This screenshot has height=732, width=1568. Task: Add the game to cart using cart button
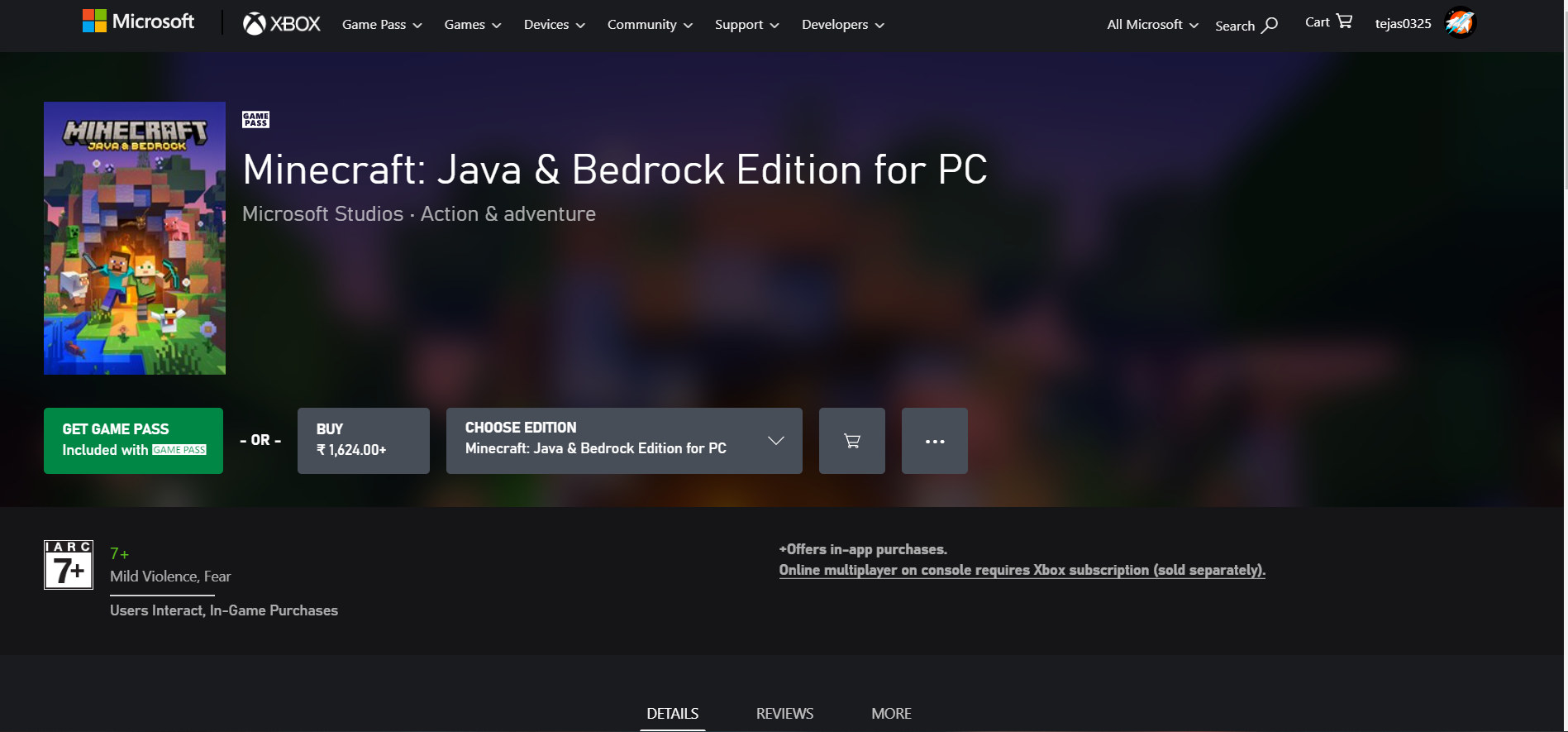click(x=852, y=441)
